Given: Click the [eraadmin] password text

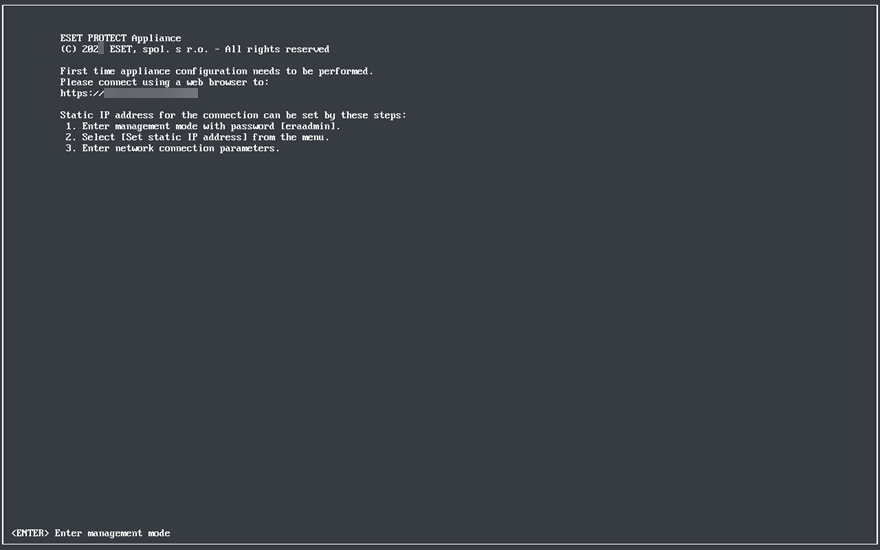Looking at the screenshot, I should pos(310,127).
